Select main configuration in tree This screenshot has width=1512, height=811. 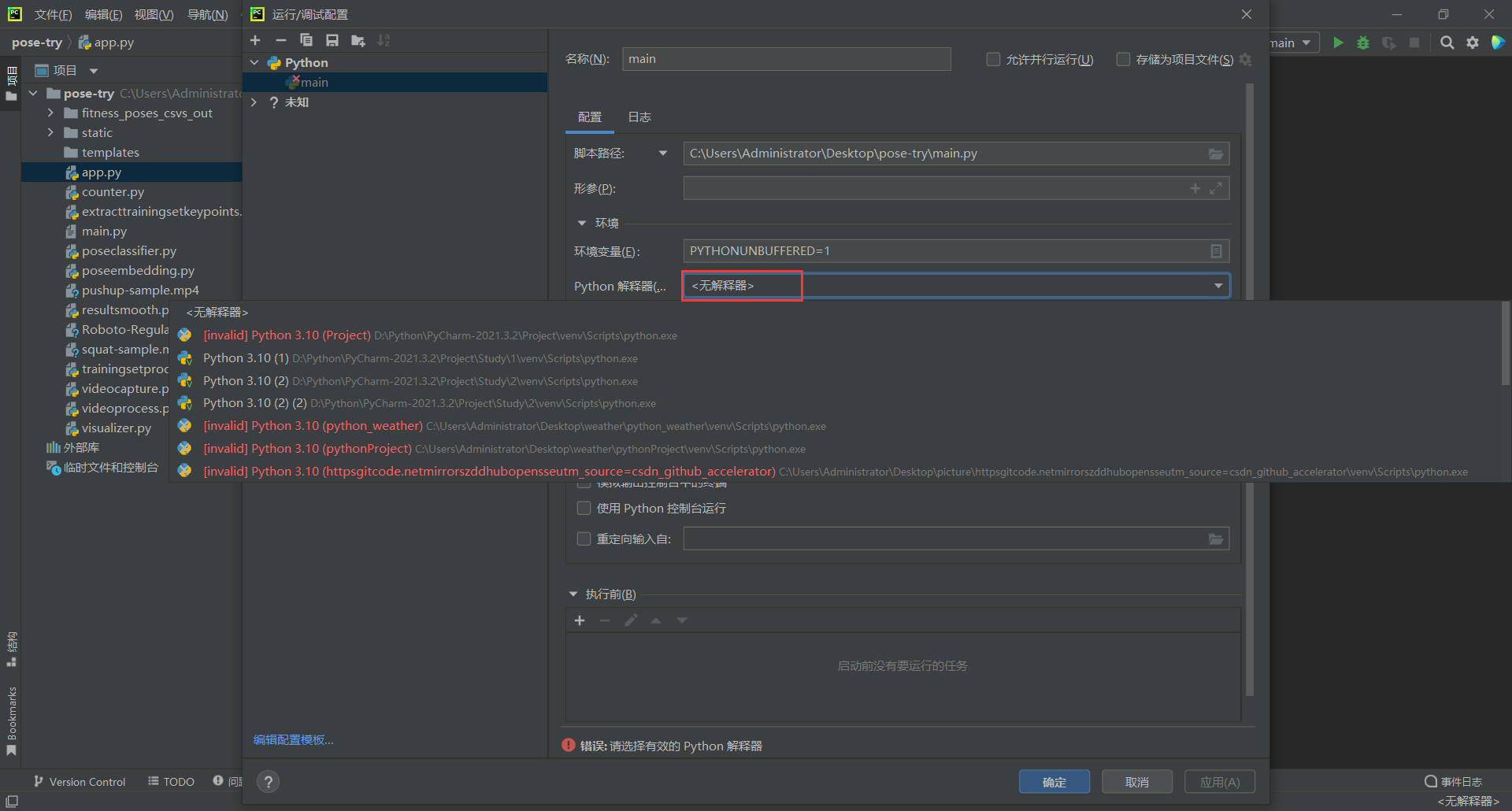tap(395, 83)
